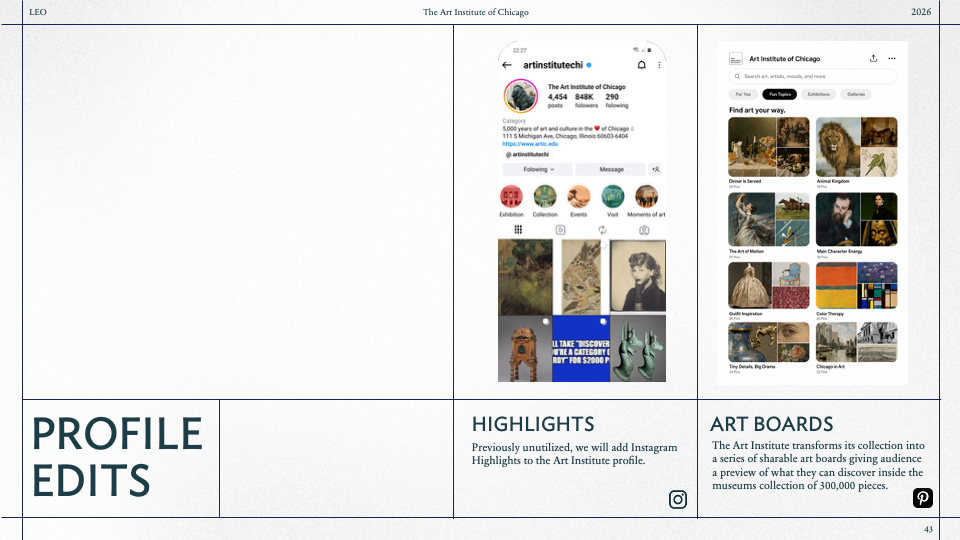
Task: Click 'The Art Institute of Chicago' header text
Action: pos(476,12)
